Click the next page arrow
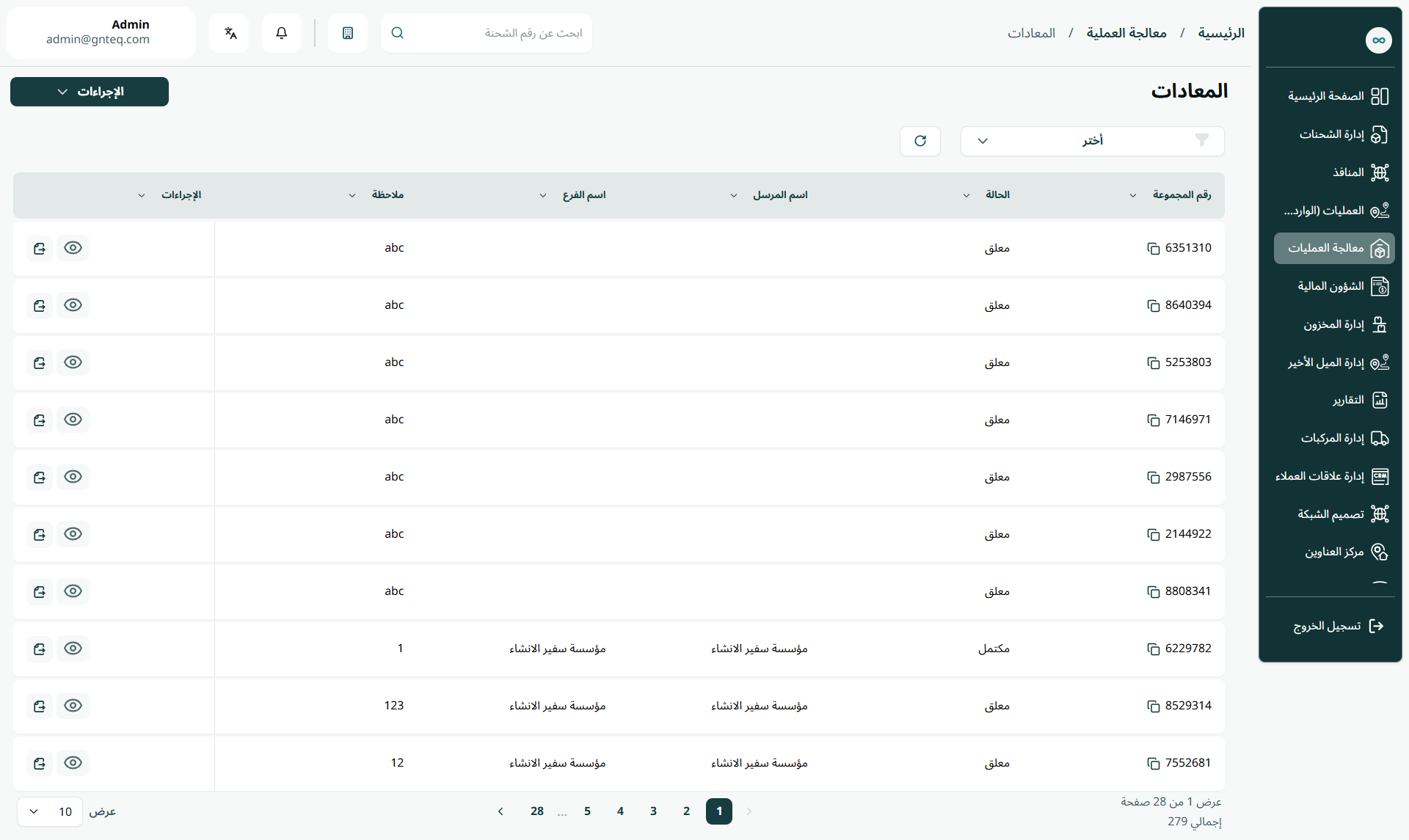Viewport: 1409px width, 840px height. coord(500,811)
